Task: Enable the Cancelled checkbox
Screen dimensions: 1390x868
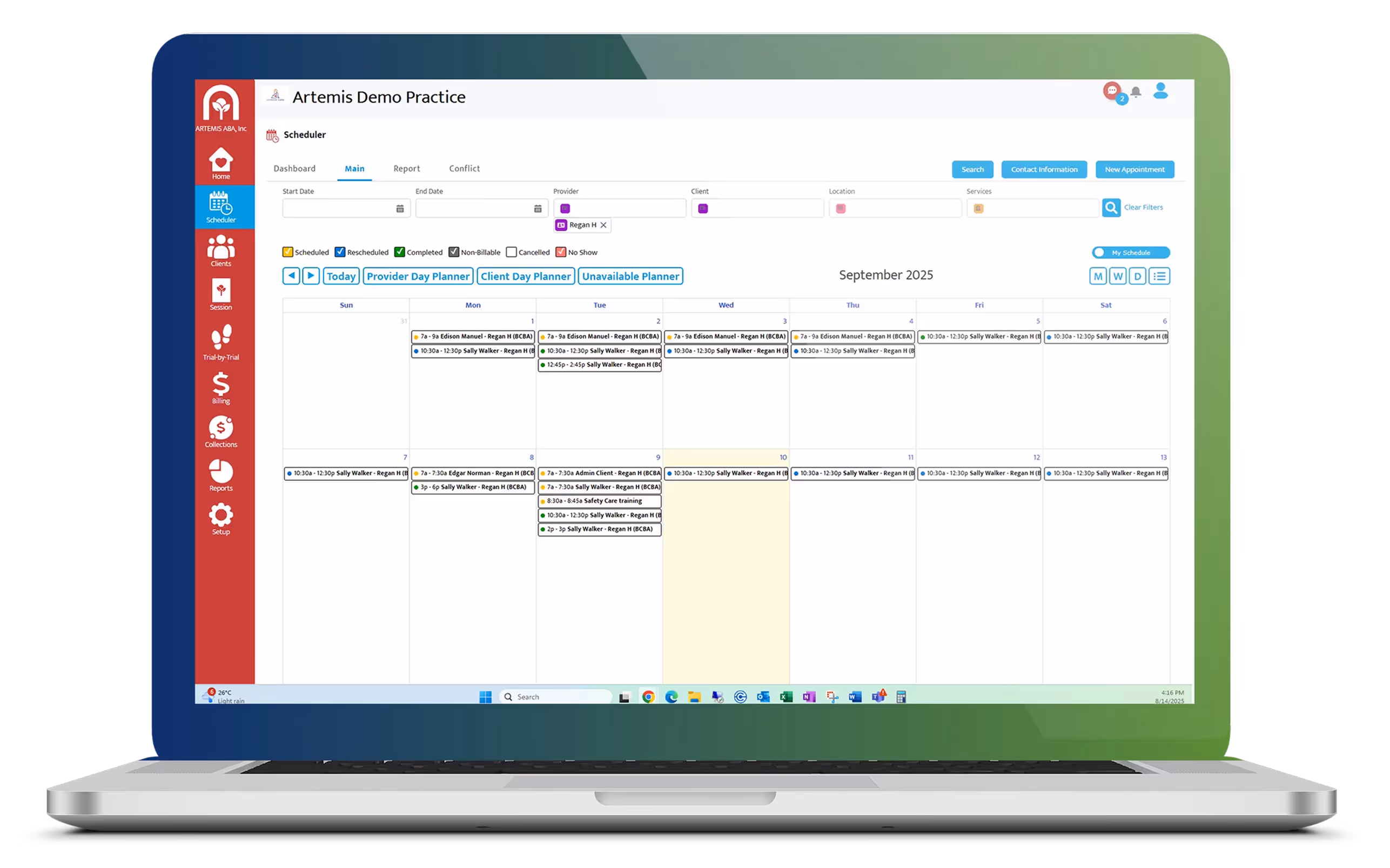Action: [511, 252]
